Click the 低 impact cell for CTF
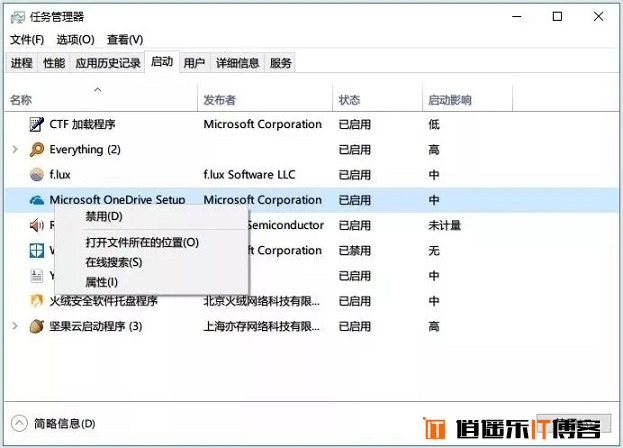This screenshot has width=623, height=448. coord(434,124)
